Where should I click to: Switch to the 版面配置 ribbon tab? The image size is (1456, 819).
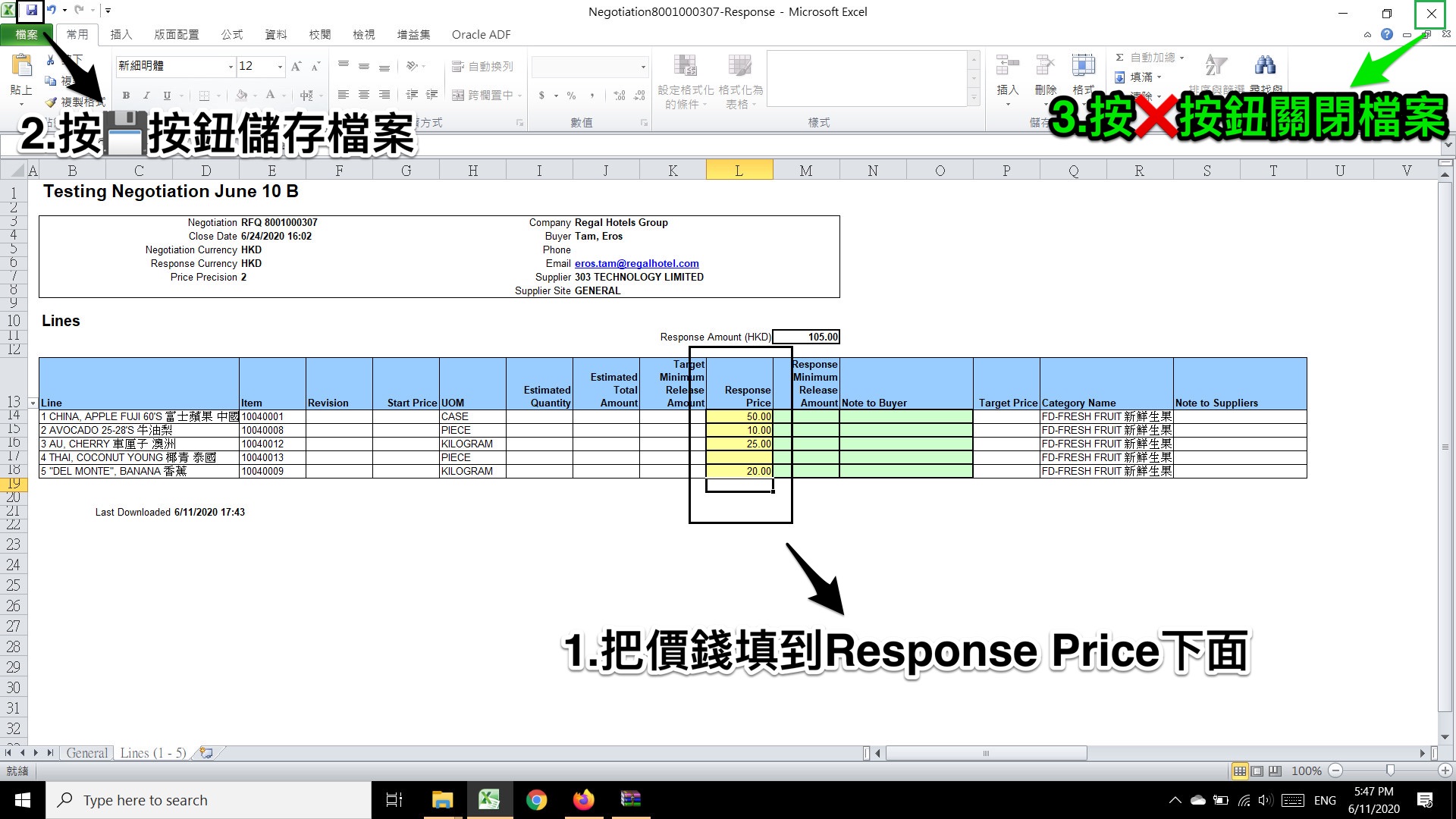tap(177, 34)
